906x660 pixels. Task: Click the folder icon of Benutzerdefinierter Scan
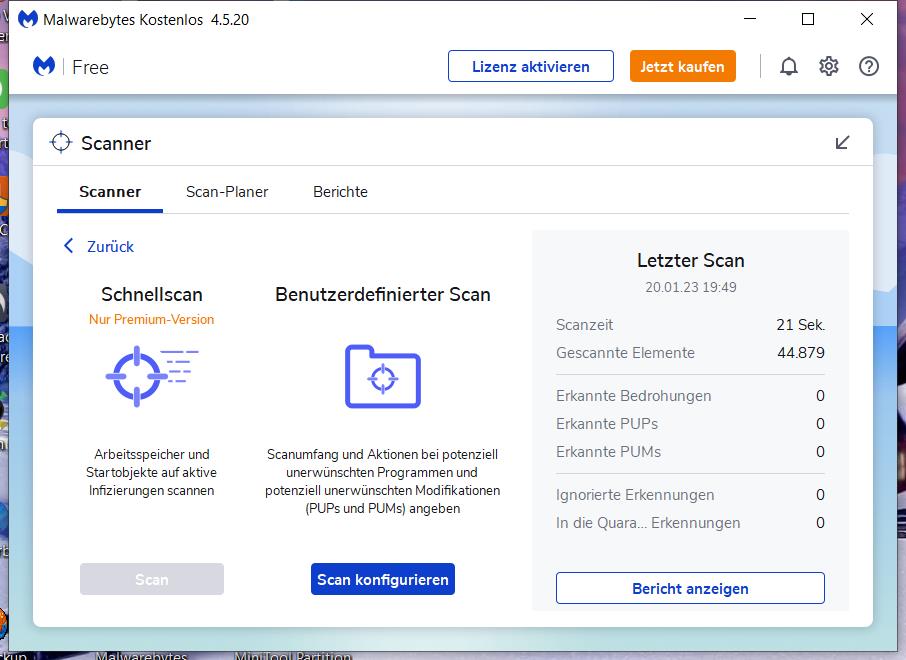[383, 376]
